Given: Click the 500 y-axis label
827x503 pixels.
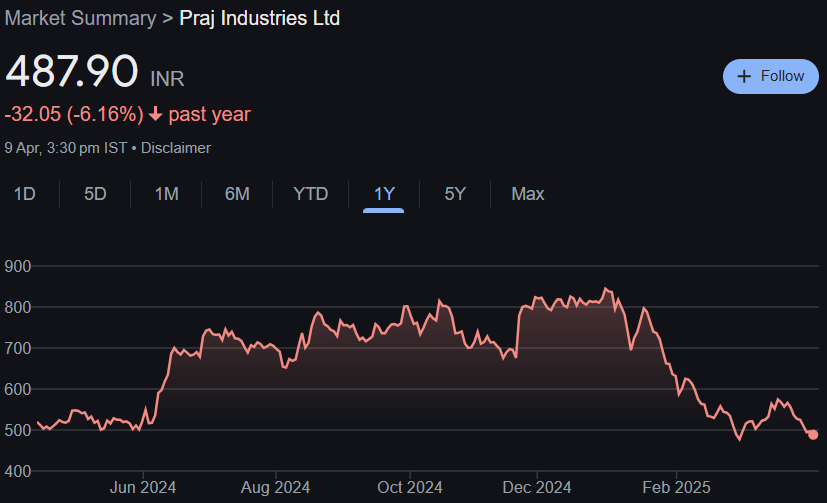Looking at the screenshot, I should 18,431.
